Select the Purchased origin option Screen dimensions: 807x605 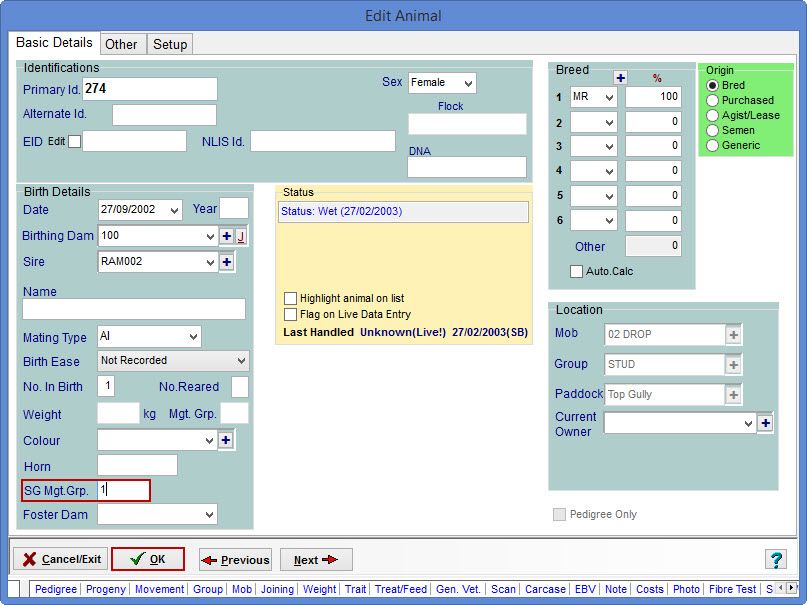713,100
